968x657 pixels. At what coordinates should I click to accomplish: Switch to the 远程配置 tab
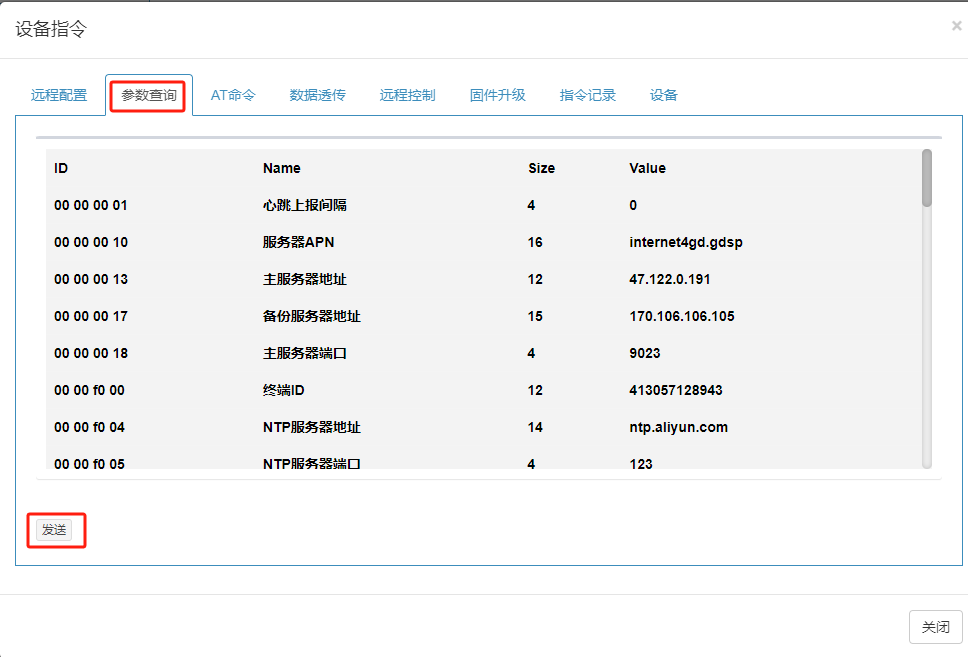(59, 96)
